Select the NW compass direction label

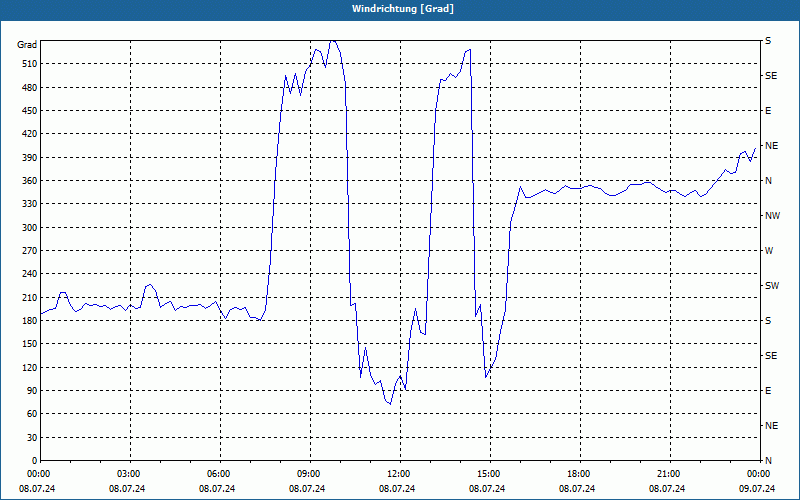coord(772,216)
